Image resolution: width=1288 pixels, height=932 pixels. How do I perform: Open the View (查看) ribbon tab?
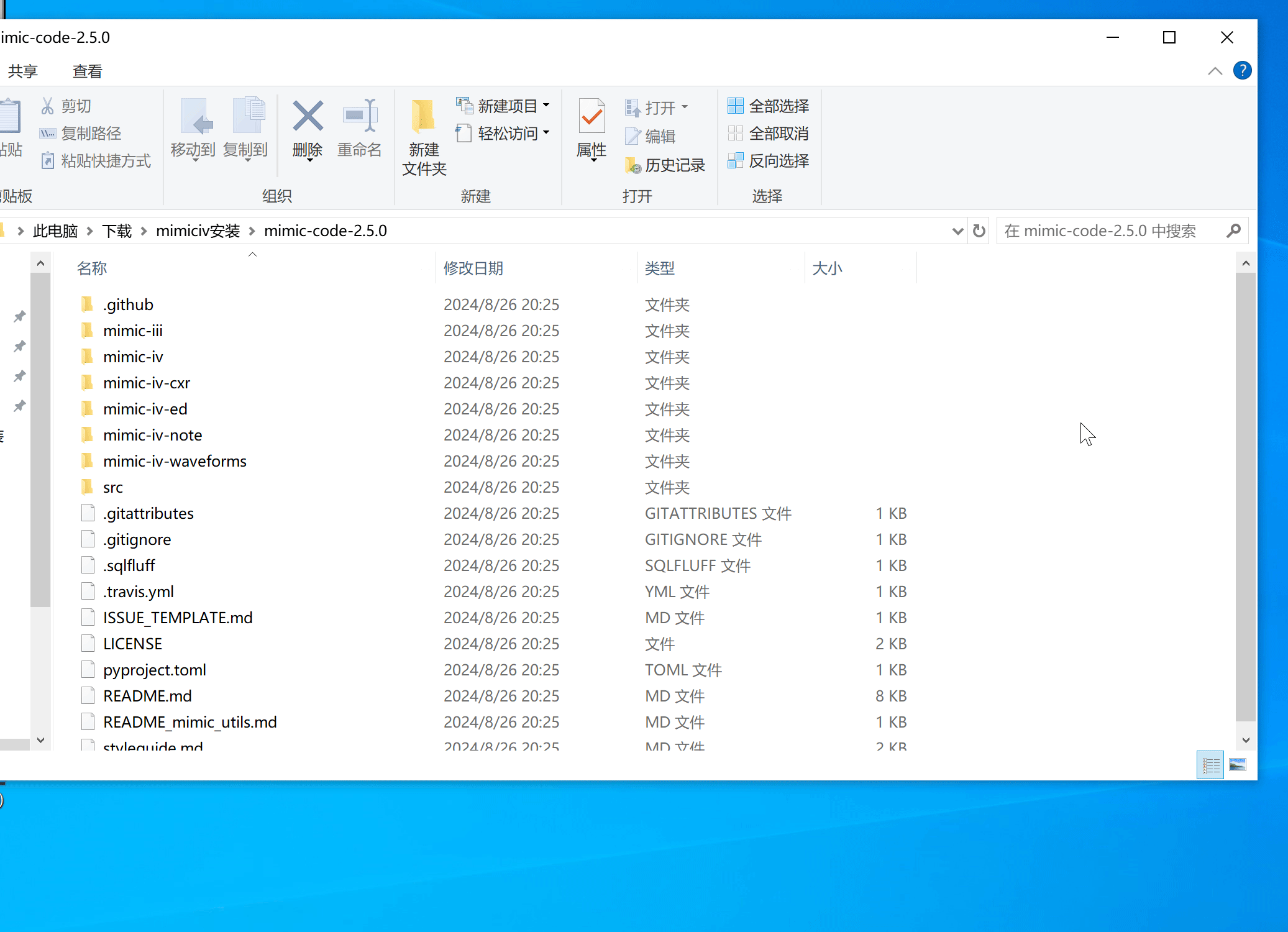(x=87, y=71)
